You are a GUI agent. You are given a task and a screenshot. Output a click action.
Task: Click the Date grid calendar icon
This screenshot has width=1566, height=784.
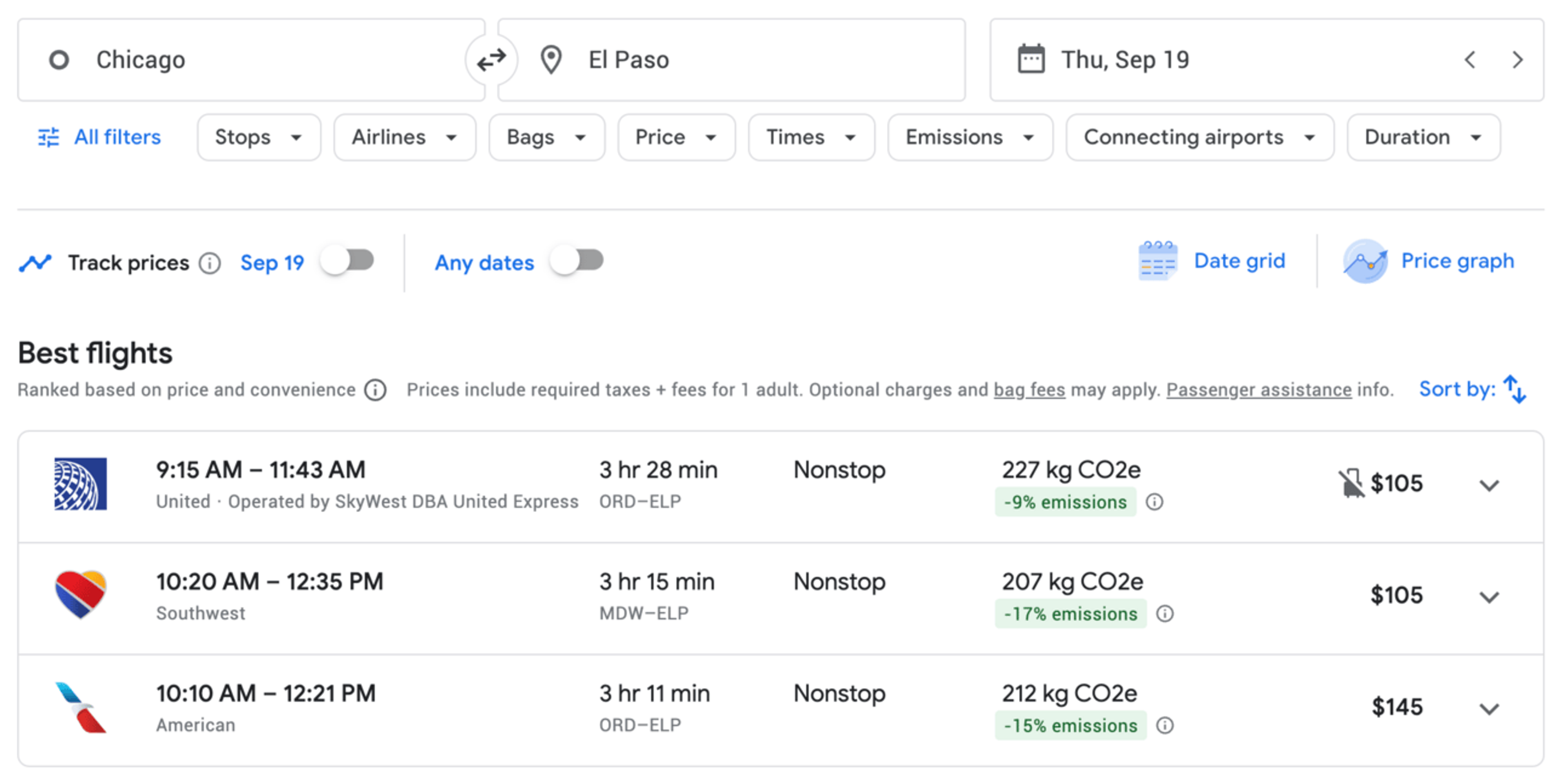(x=1157, y=261)
